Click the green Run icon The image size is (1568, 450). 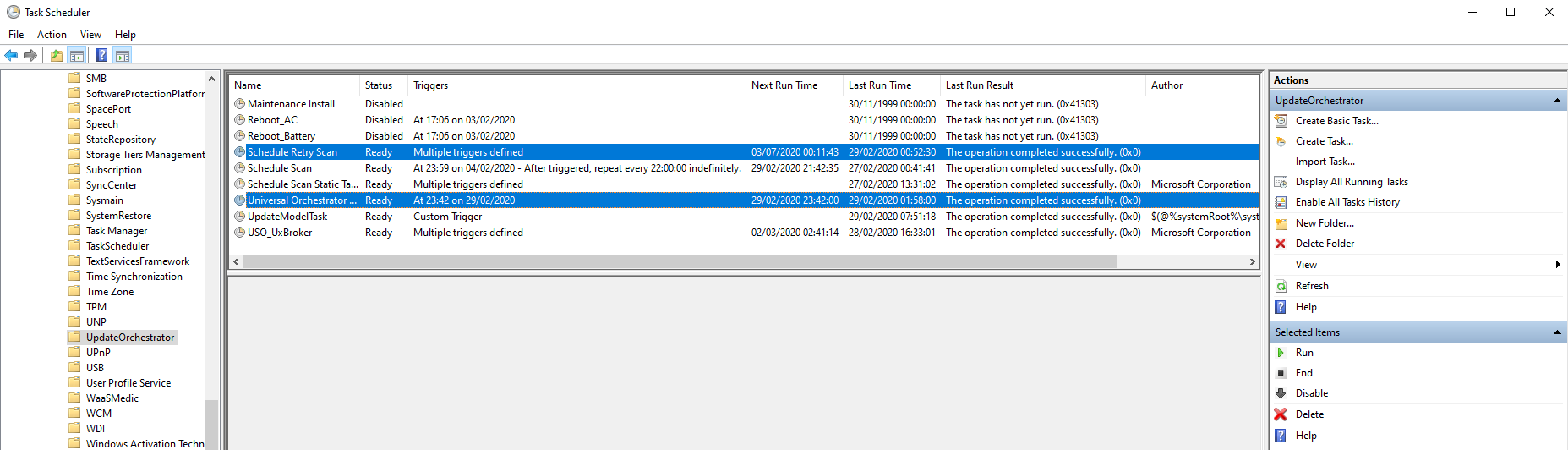coord(1281,353)
